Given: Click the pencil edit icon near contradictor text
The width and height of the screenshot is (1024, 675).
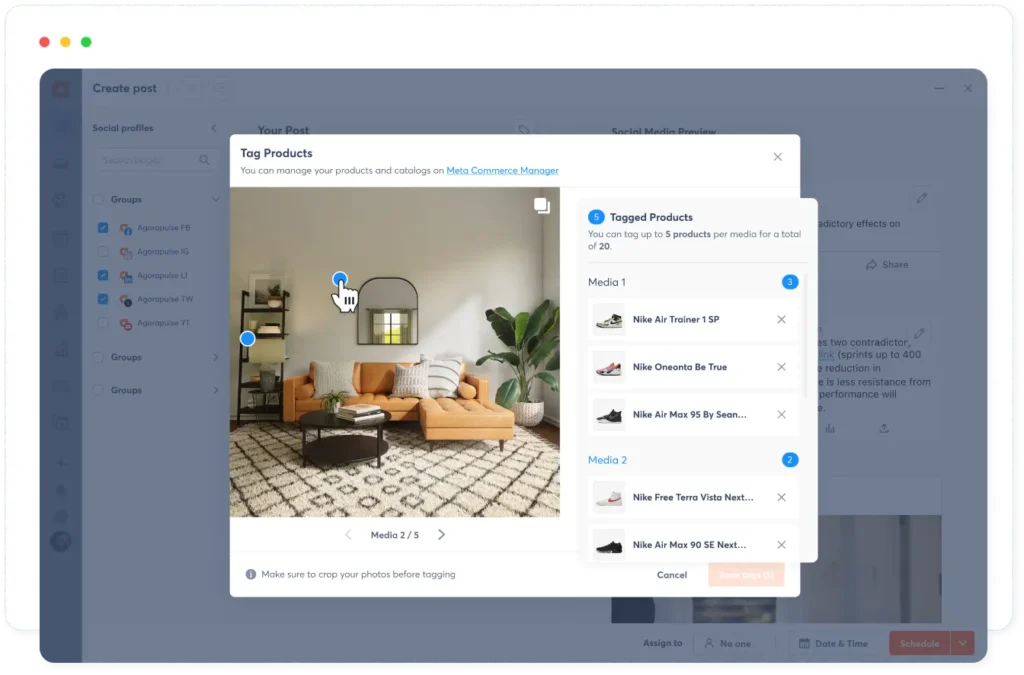Looking at the screenshot, I should click(x=919, y=334).
